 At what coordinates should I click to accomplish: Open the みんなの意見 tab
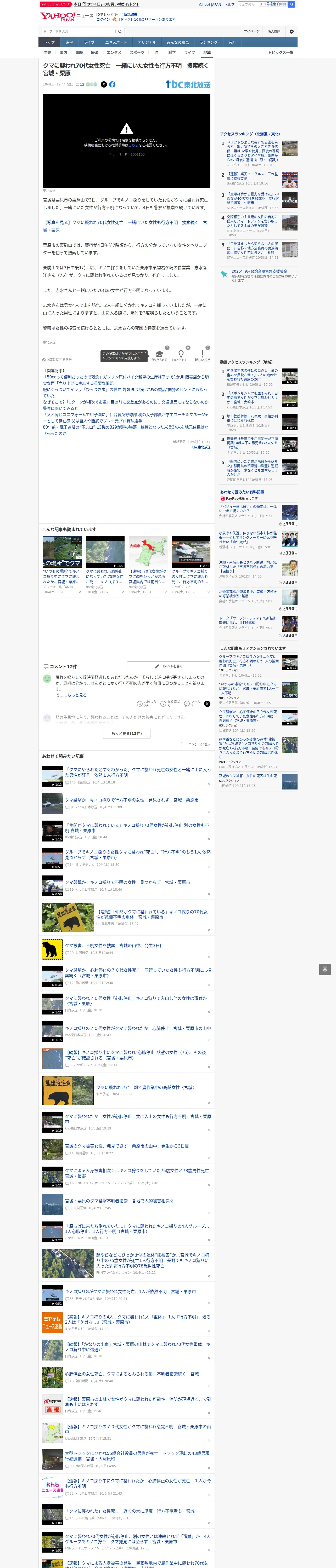(x=177, y=43)
